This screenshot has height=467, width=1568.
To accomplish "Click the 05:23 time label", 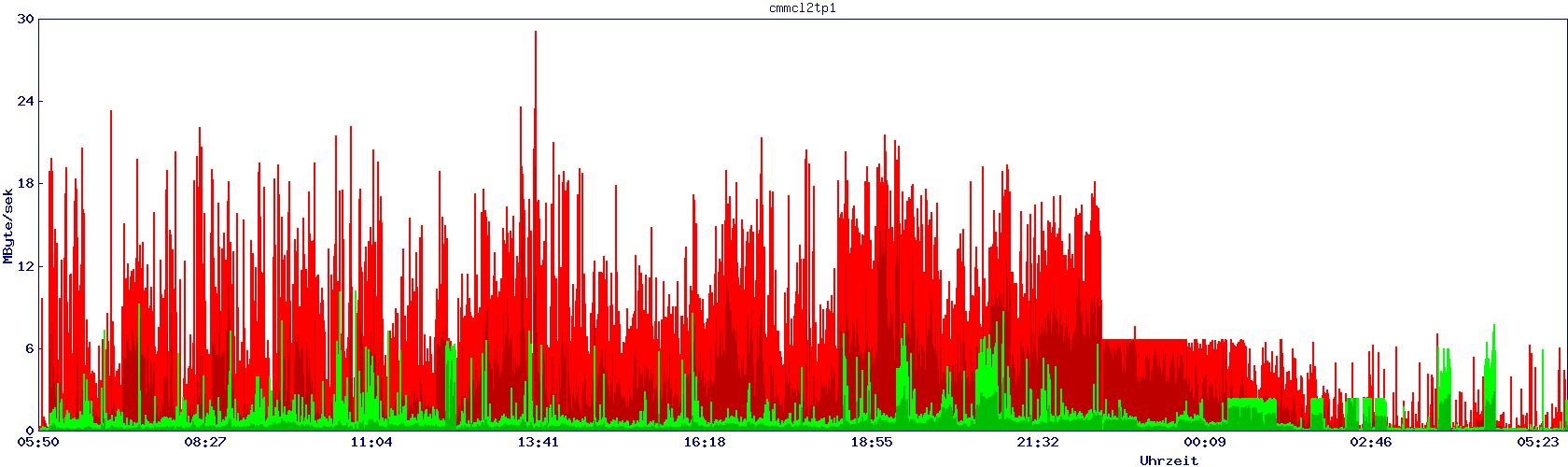I will (1537, 442).
